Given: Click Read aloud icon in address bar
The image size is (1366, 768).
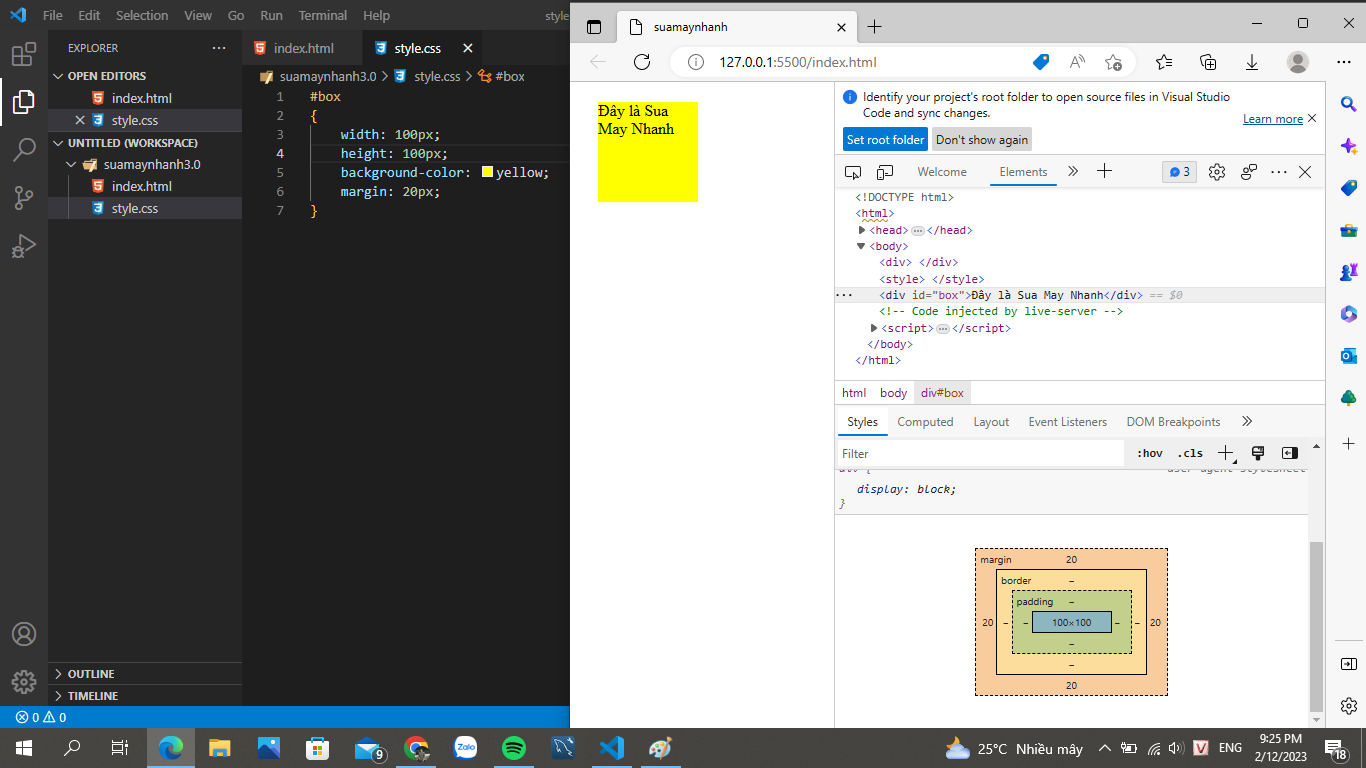Looking at the screenshot, I should click(x=1077, y=62).
